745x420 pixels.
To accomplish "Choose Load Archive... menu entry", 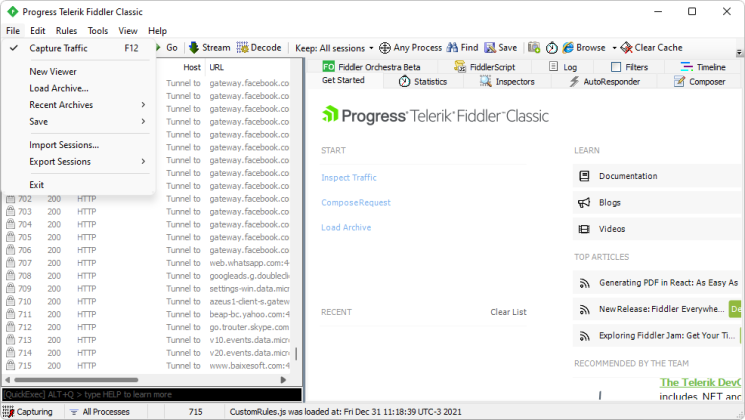I will (x=79, y=88).
